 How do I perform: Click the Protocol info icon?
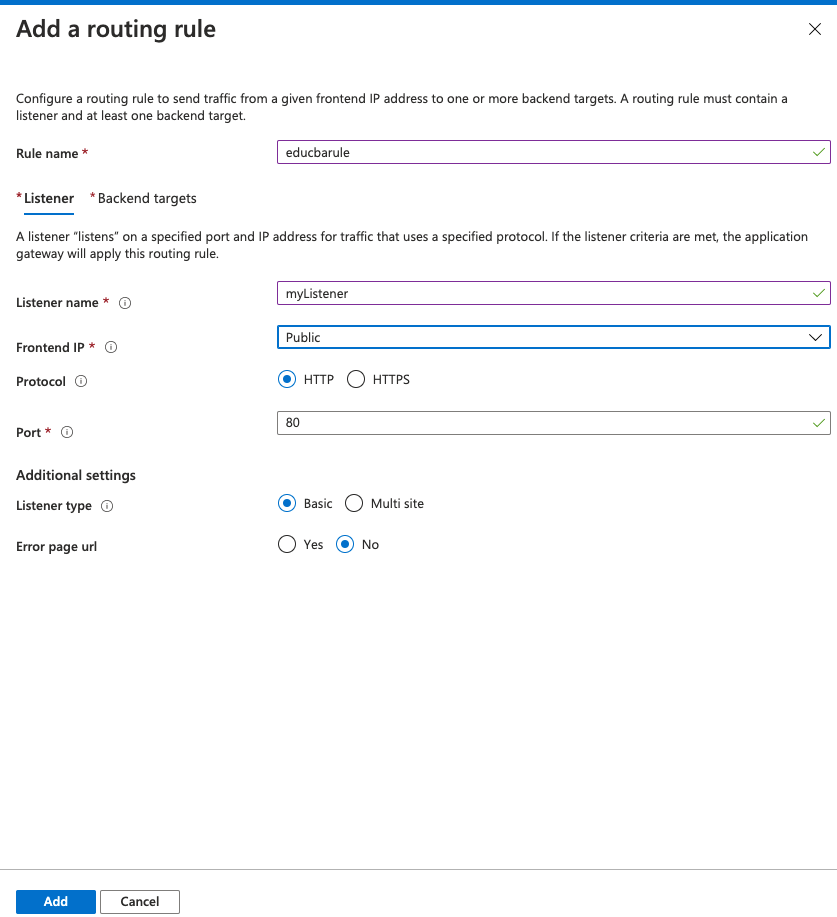[81, 382]
